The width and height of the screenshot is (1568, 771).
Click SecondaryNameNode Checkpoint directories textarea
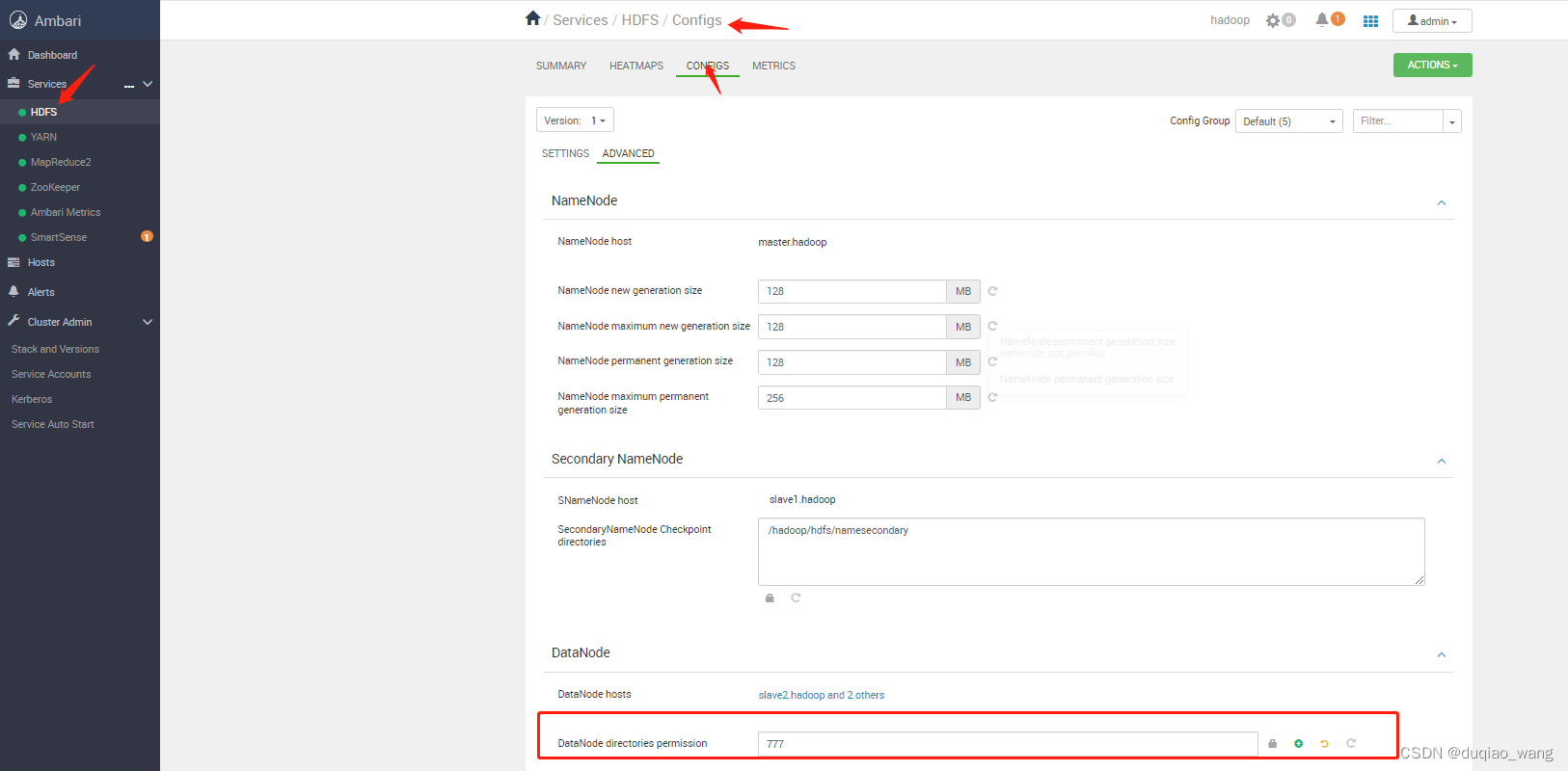[x=1092, y=551]
